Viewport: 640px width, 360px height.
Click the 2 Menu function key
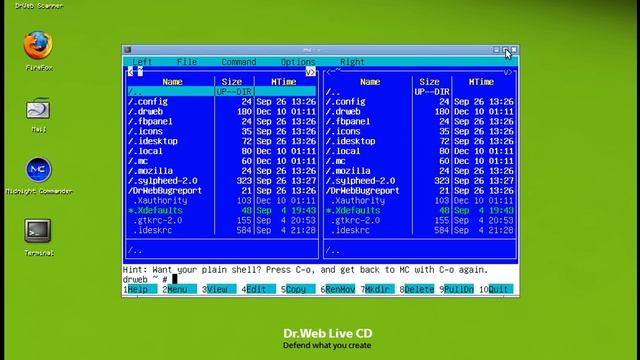(x=180, y=289)
